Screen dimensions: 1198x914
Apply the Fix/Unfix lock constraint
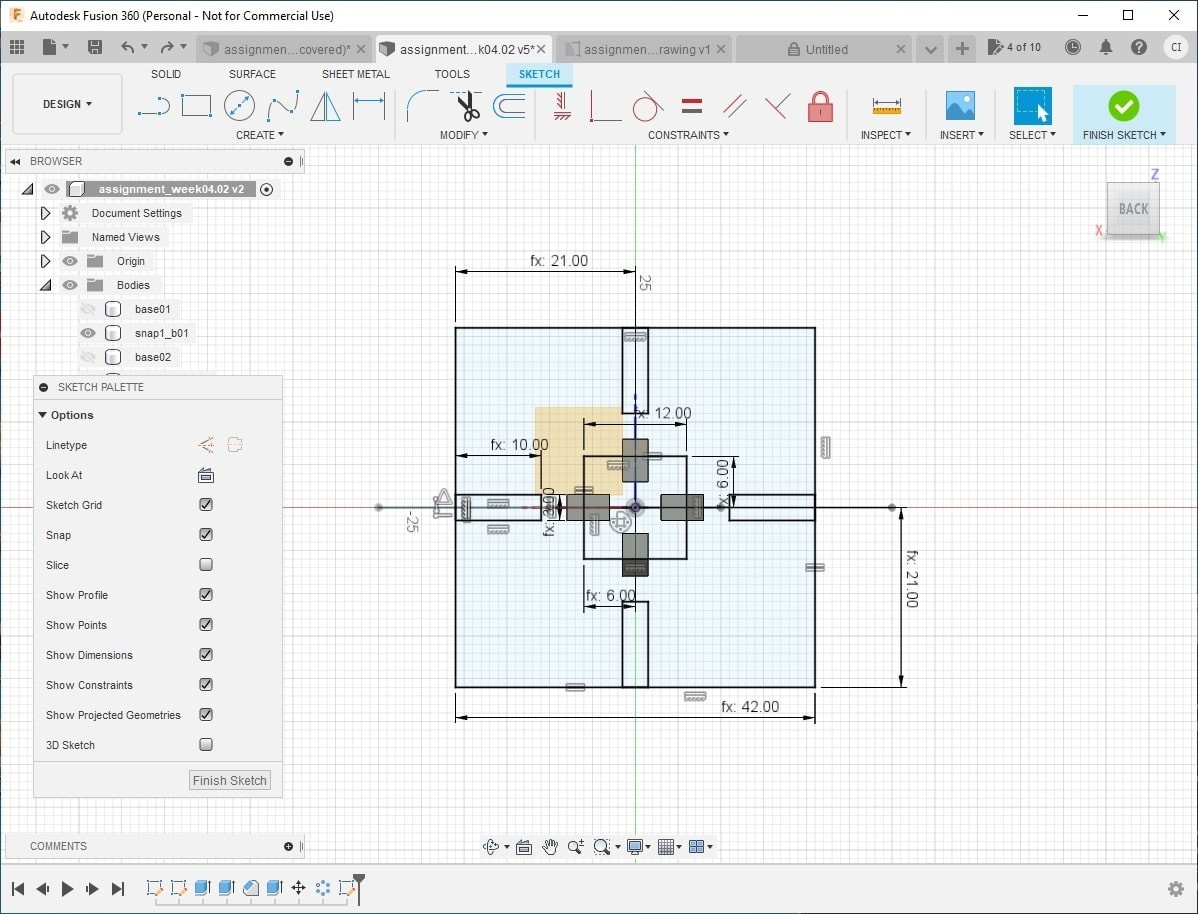click(x=820, y=105)
